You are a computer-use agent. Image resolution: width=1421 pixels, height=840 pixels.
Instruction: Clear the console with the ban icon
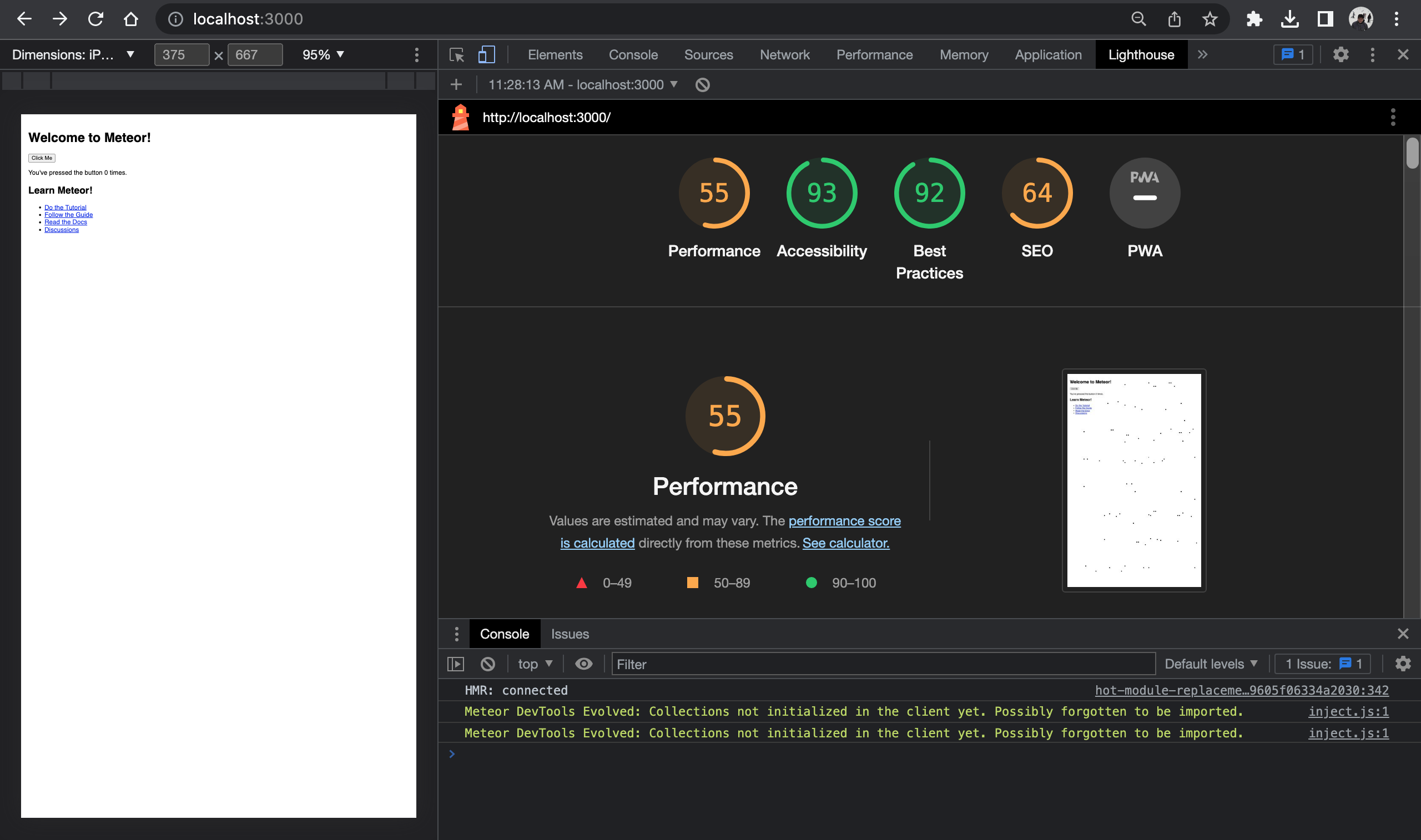pyautogui.click(x=487, y=664)
